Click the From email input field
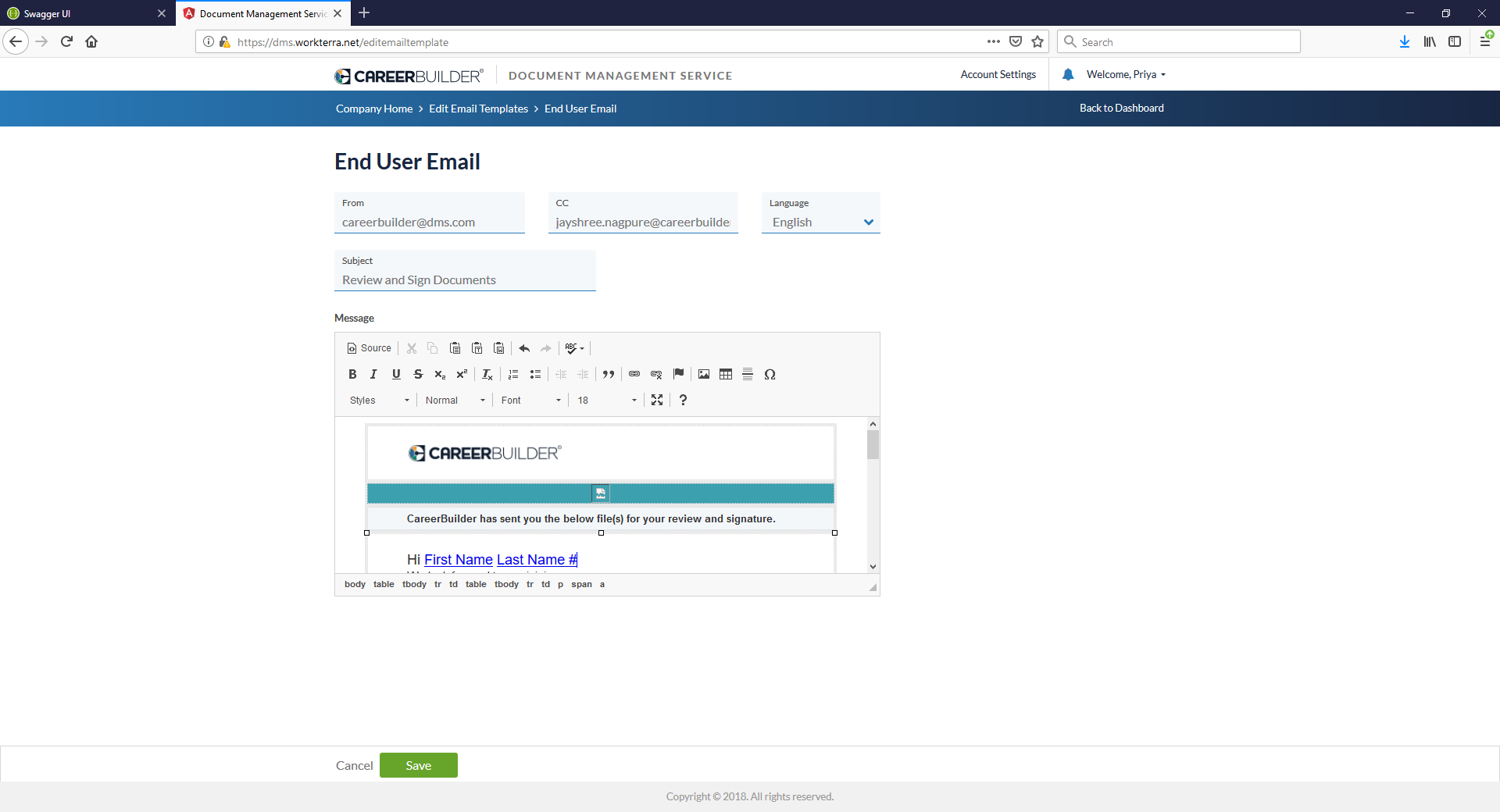 tap(430, 222)
